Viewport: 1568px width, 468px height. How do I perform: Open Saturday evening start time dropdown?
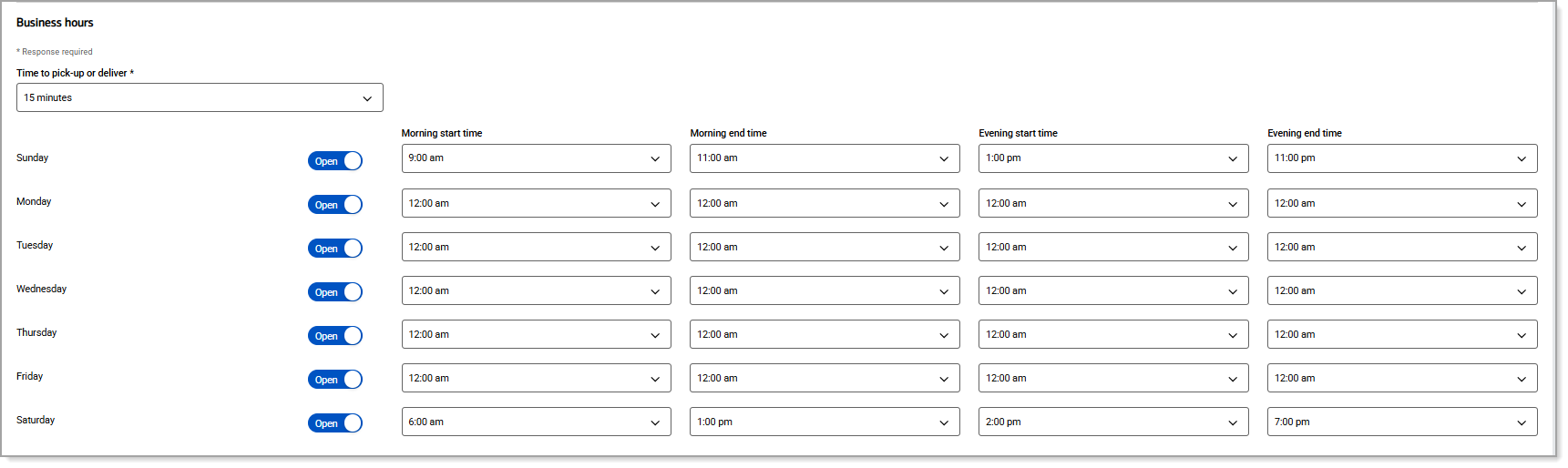click(x=1113, y=422)
